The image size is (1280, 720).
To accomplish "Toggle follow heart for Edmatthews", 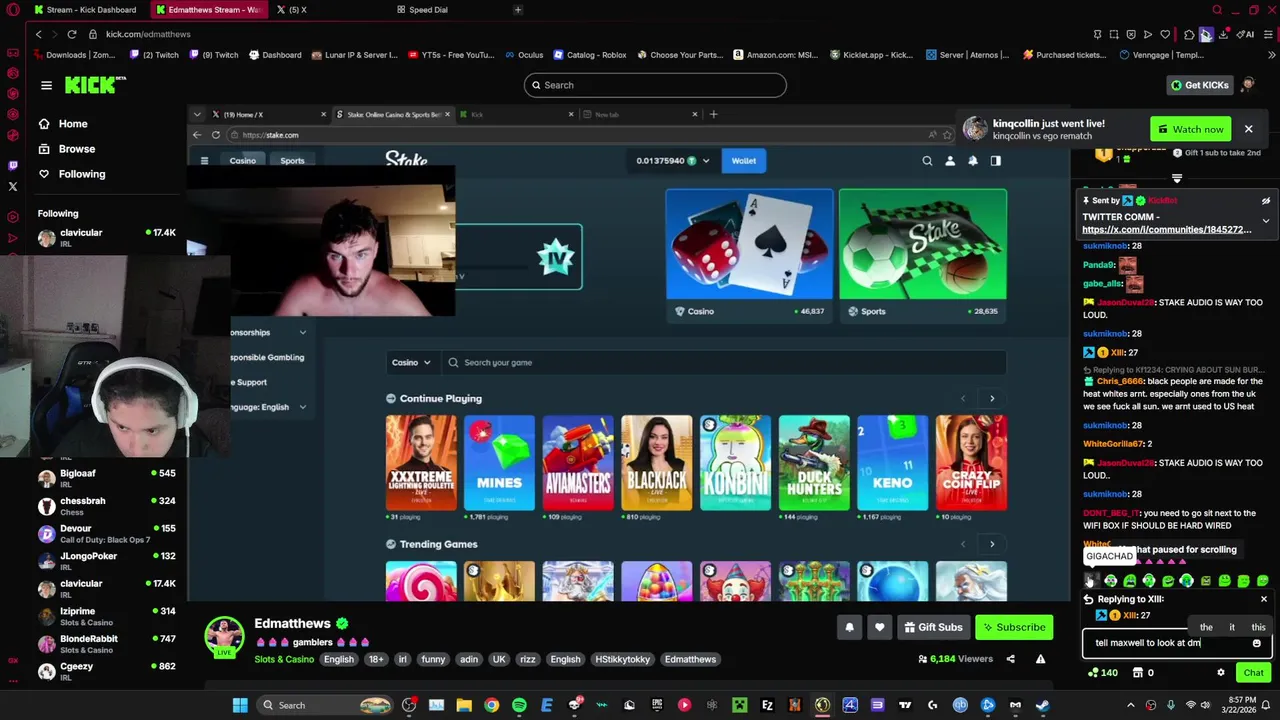I will [879, 627].
